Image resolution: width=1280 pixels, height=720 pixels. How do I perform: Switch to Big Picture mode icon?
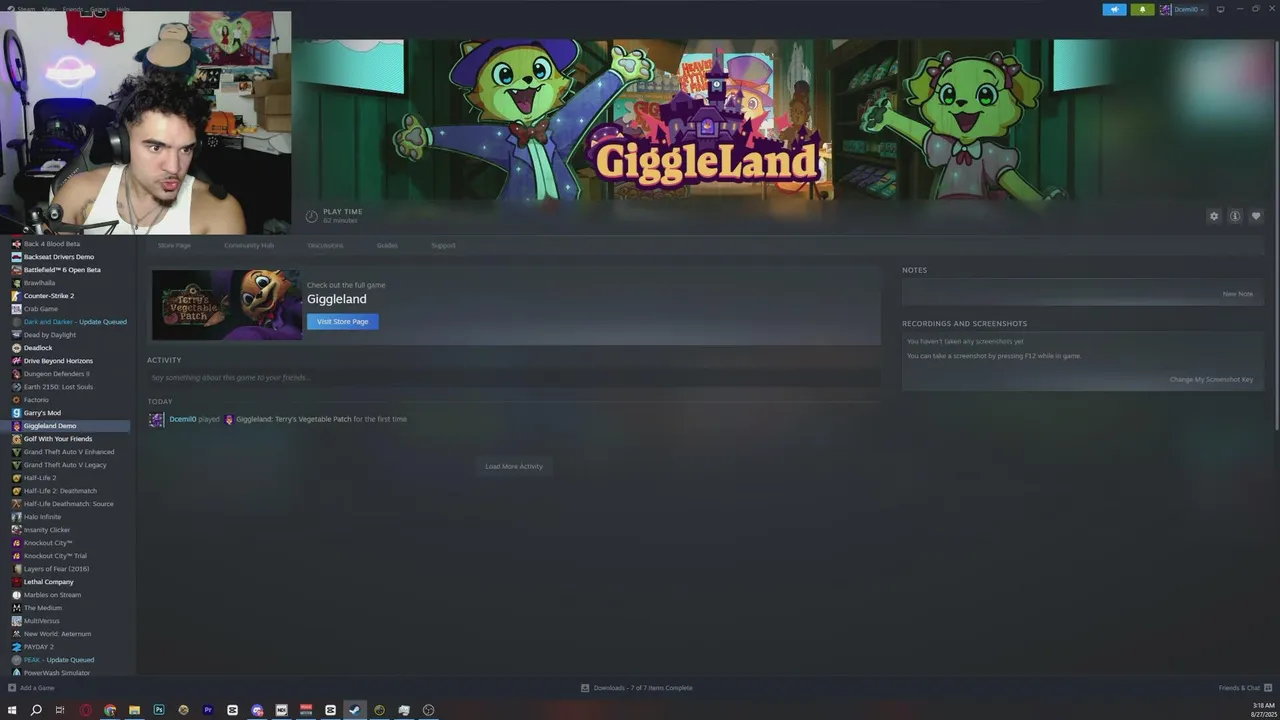(x=1220, y=9)
